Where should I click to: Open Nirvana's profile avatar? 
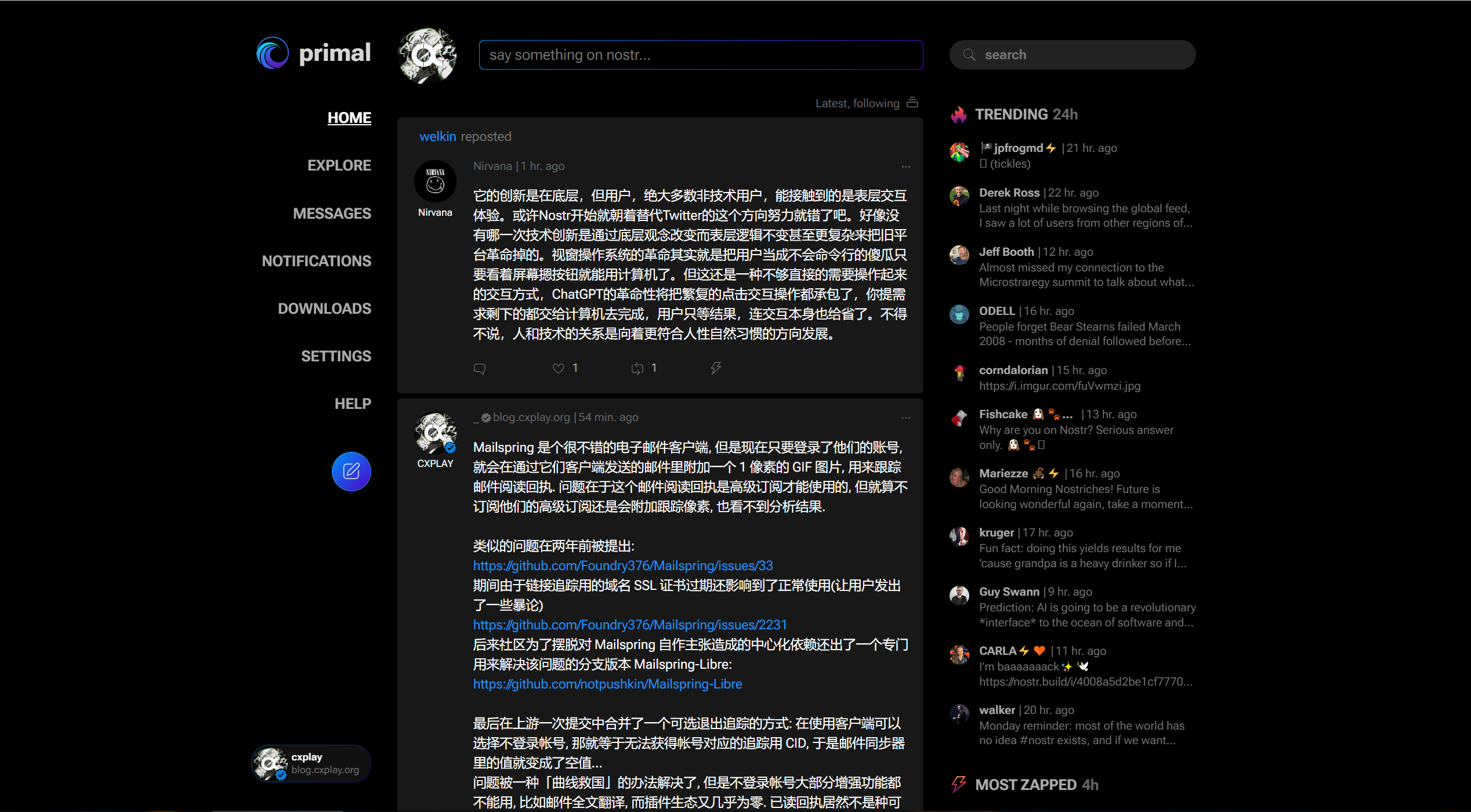[x=435, y=182]
